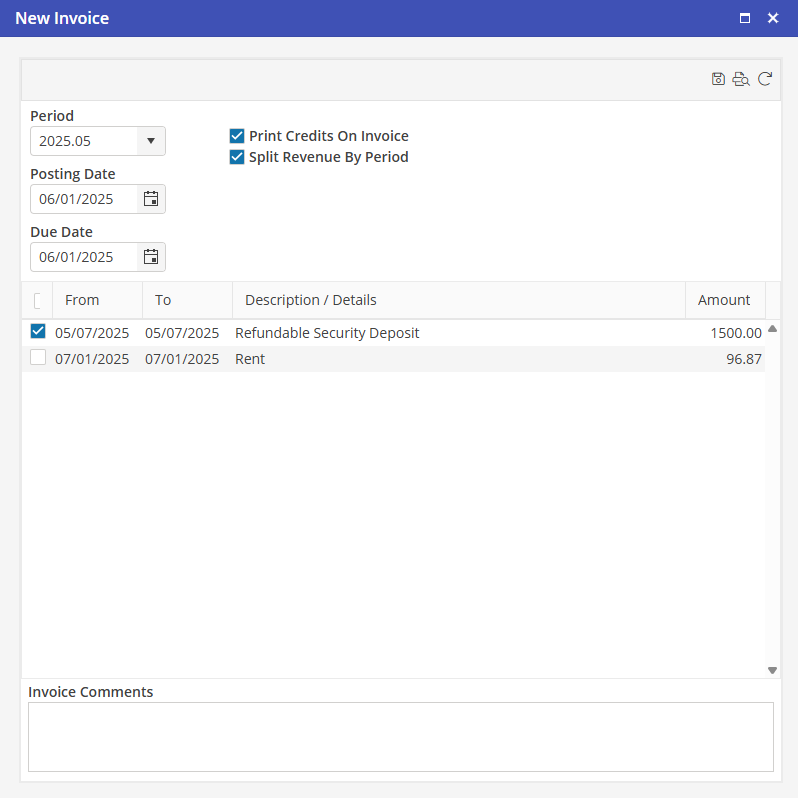Click inside the Invoice Comments text box

[400, 736]
